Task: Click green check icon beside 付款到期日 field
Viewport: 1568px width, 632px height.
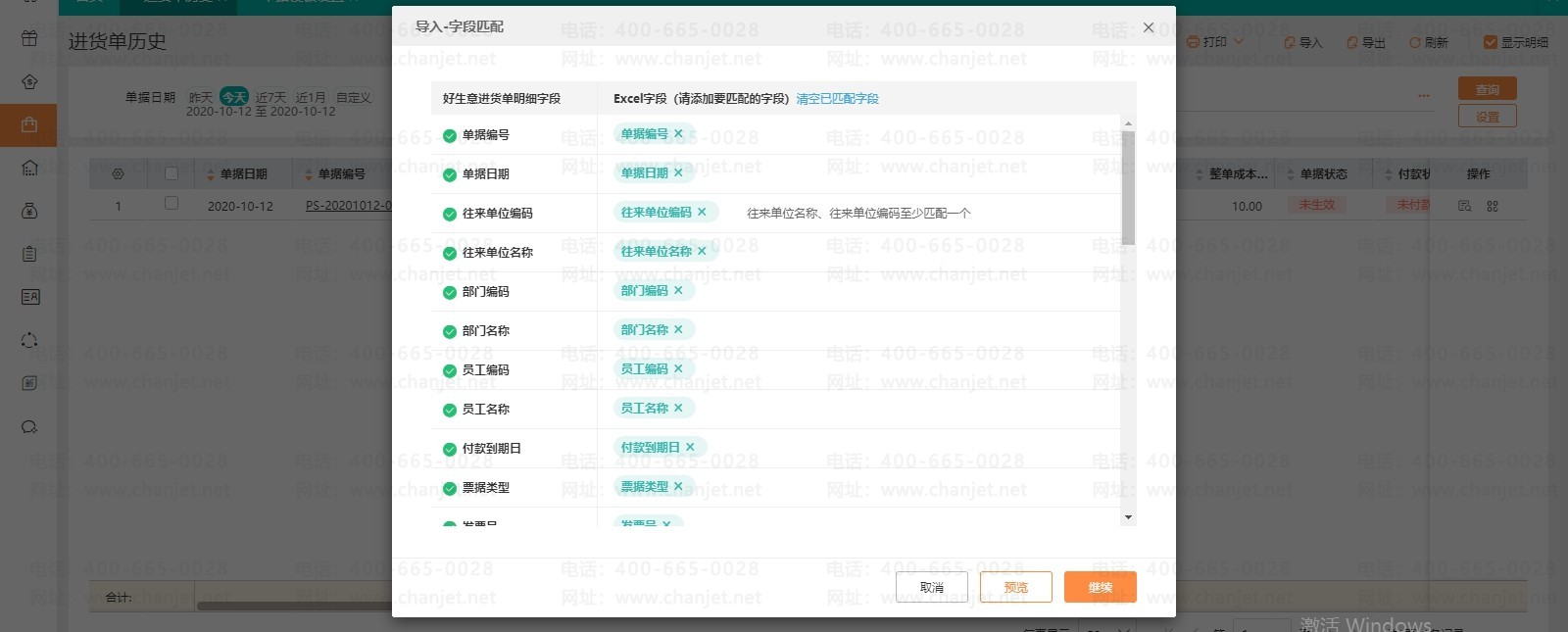Action: pos(450,450)
